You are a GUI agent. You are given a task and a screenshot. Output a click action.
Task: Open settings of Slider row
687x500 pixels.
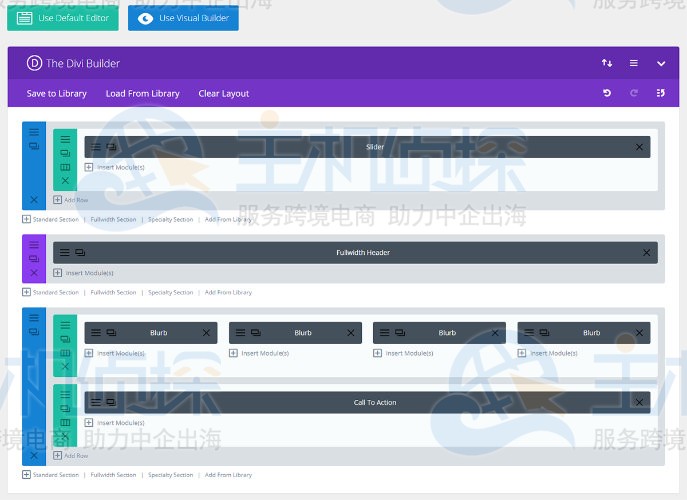click(65, 139)
